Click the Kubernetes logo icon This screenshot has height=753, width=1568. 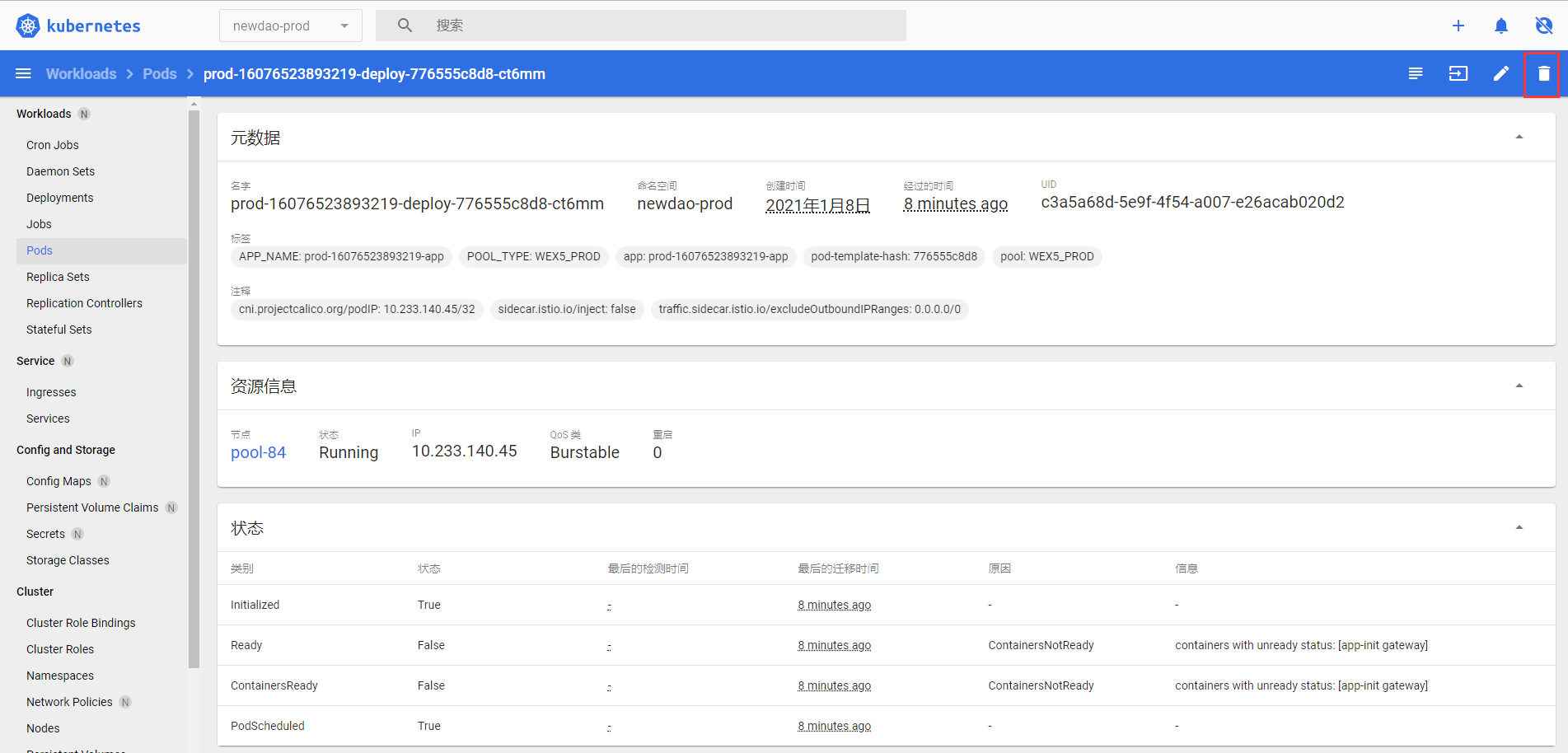[28, 26]
